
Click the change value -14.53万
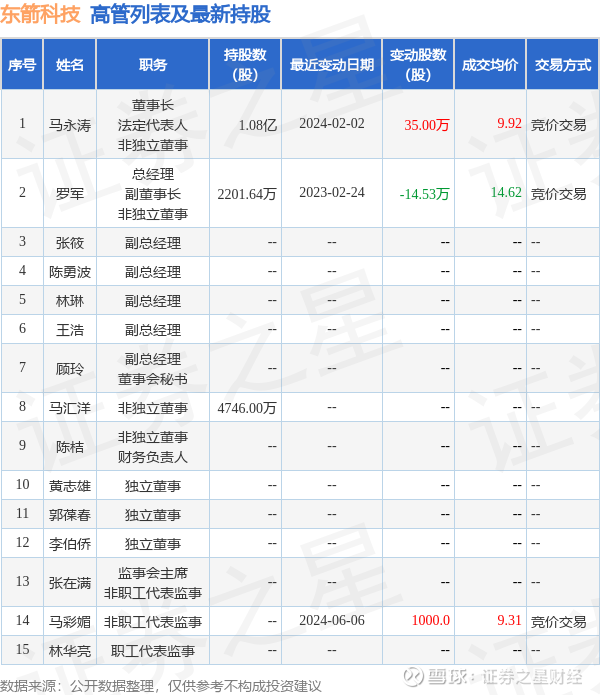[425, 194]
